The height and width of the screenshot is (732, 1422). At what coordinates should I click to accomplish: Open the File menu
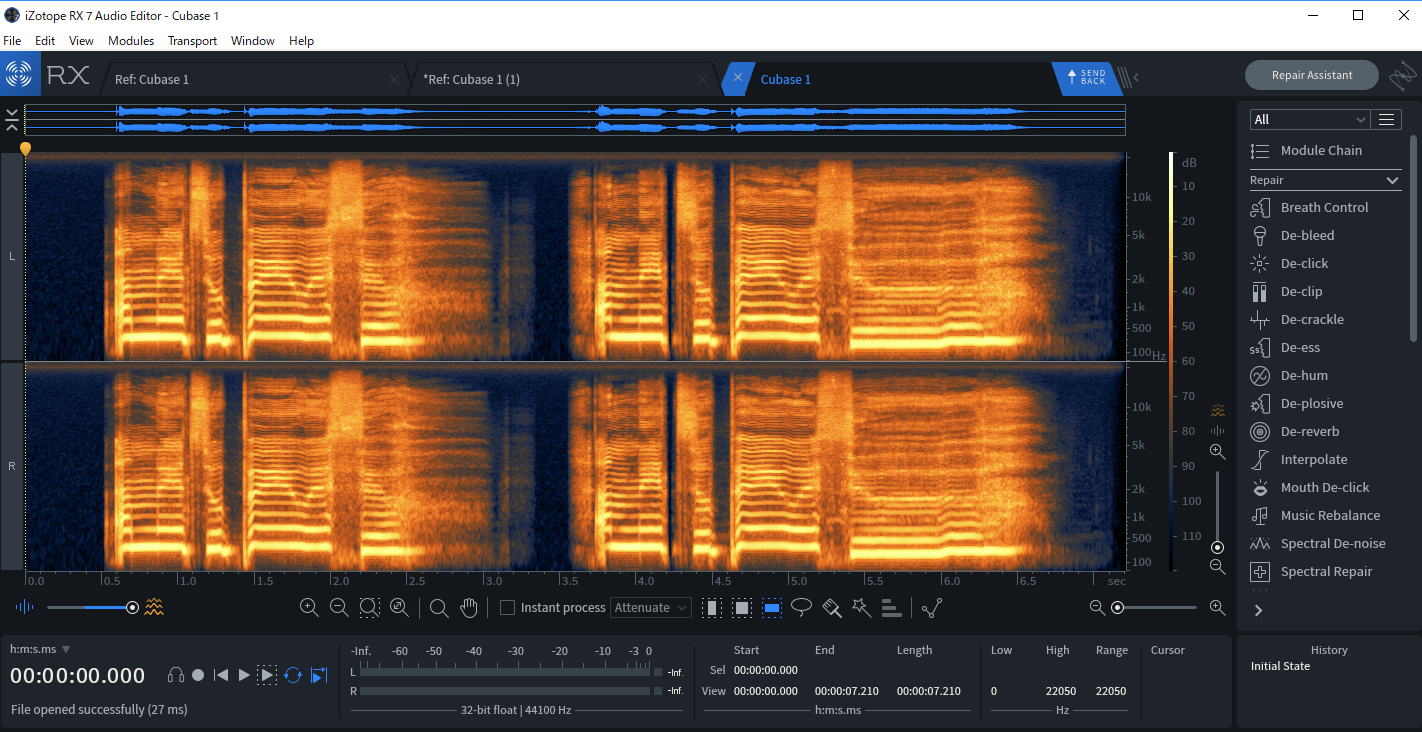[x=12, y=41]
